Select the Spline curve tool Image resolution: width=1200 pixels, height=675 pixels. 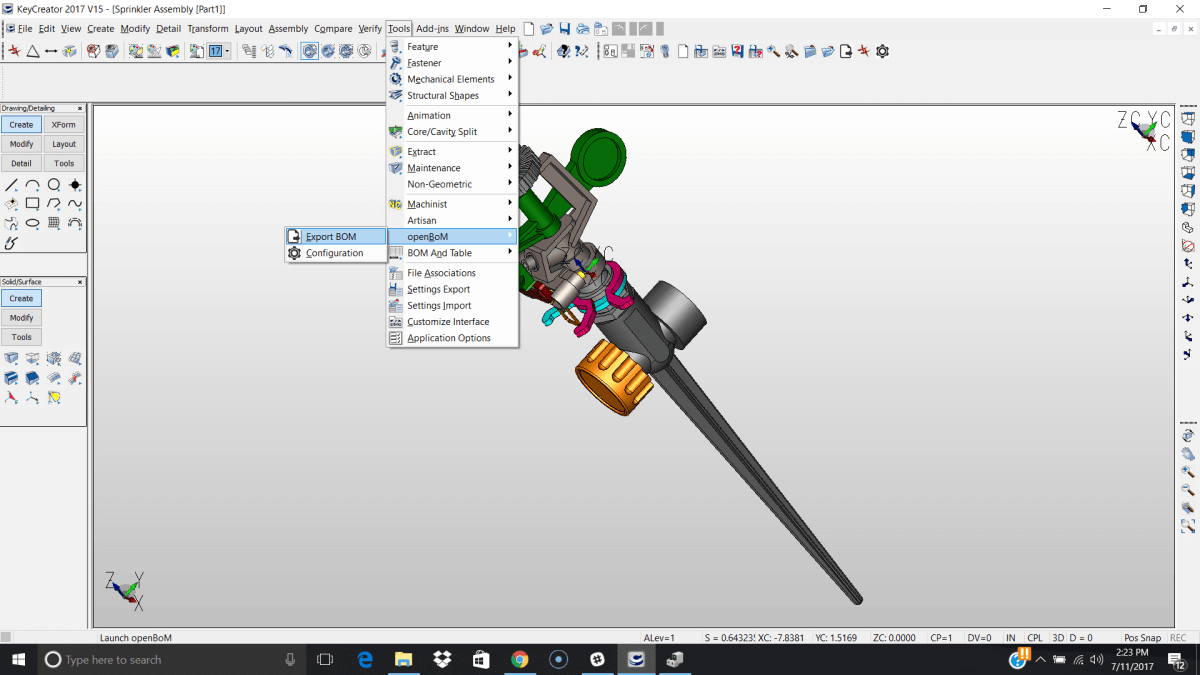point(75,204)
